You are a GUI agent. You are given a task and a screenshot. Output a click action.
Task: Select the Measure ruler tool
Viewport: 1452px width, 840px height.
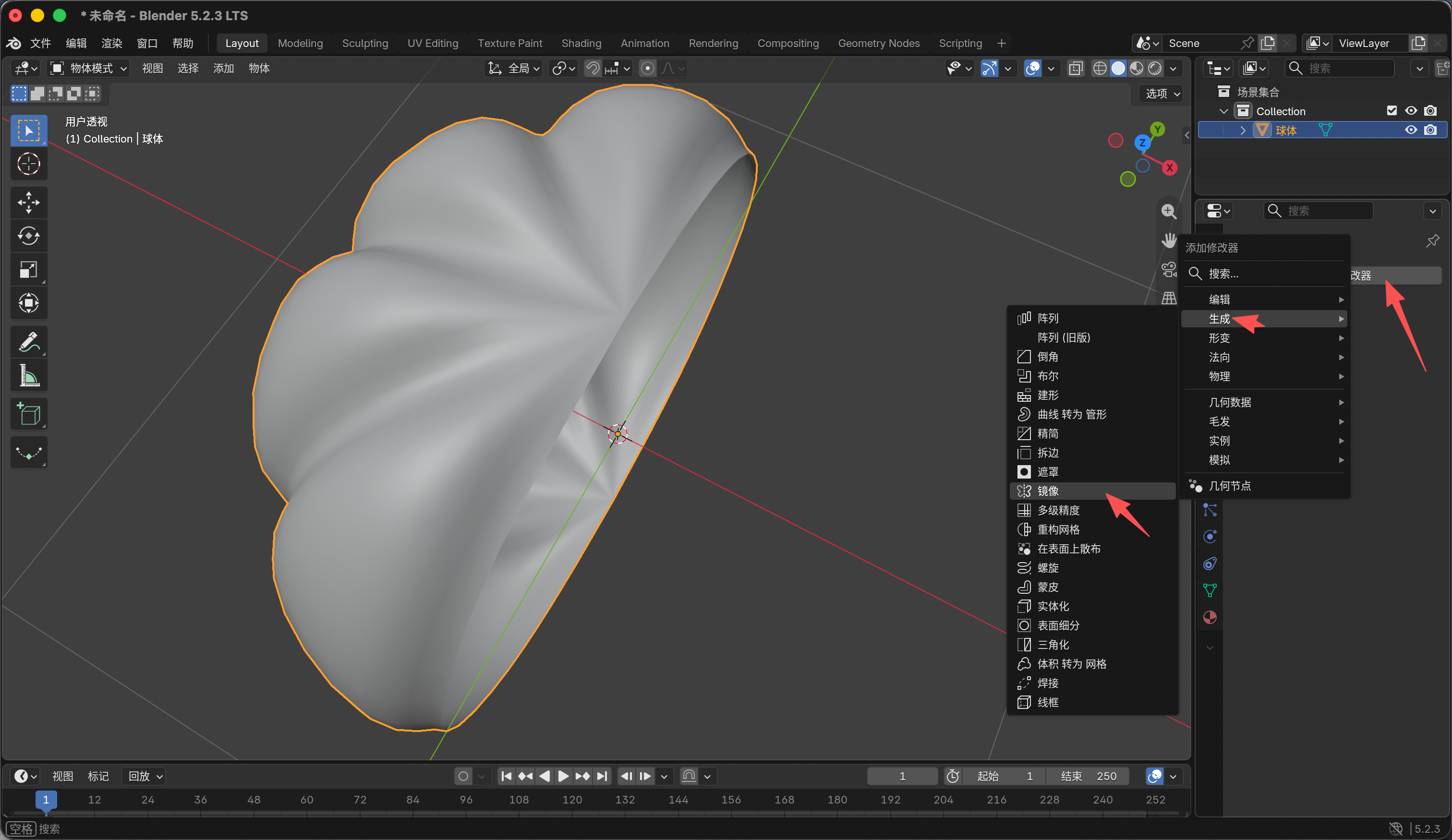[29, 375]
